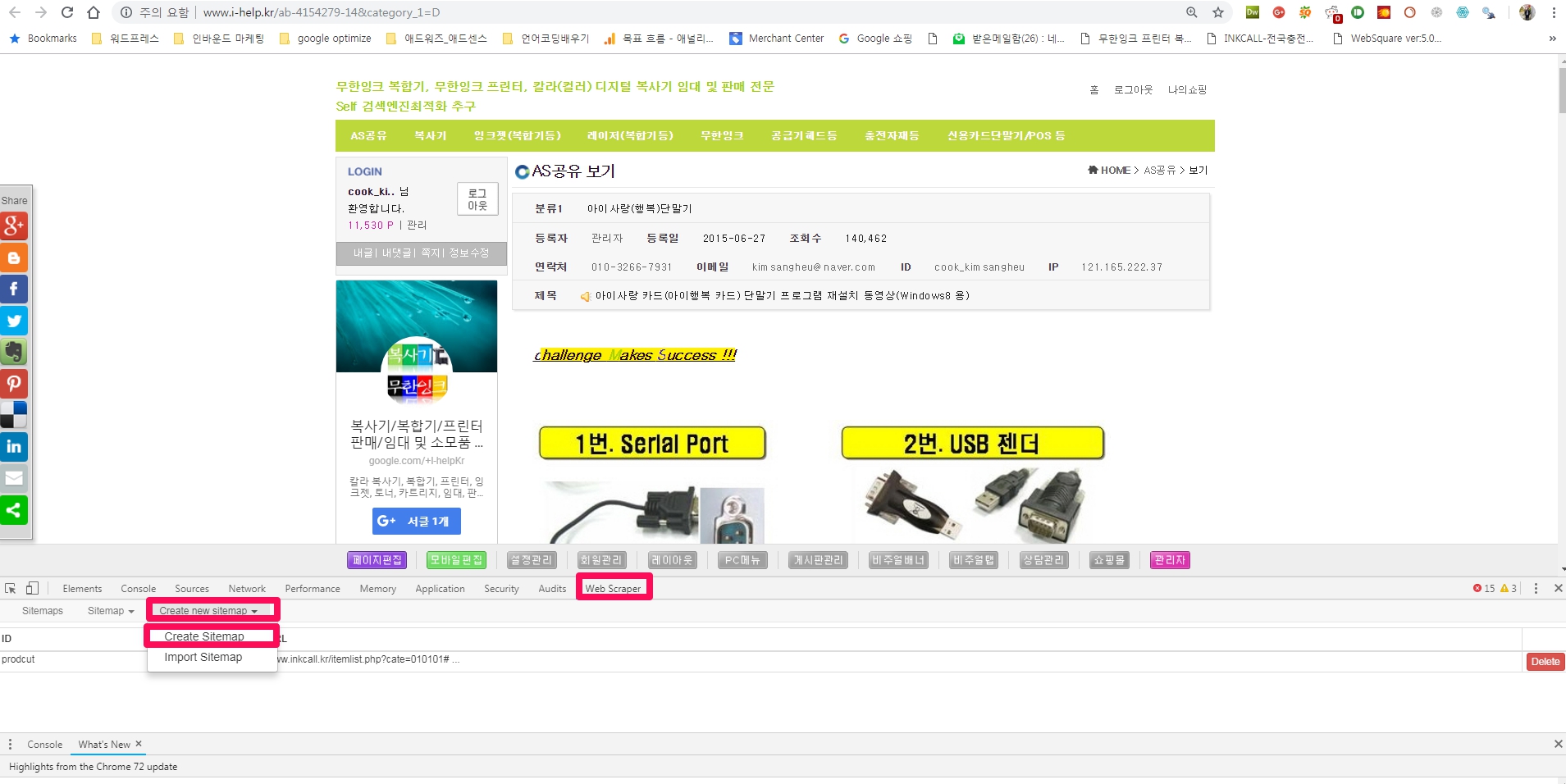The width and height of the screenshot is (1566, 784).
Task: Click the 로그아웃 logout button
Action: (477, 199)
